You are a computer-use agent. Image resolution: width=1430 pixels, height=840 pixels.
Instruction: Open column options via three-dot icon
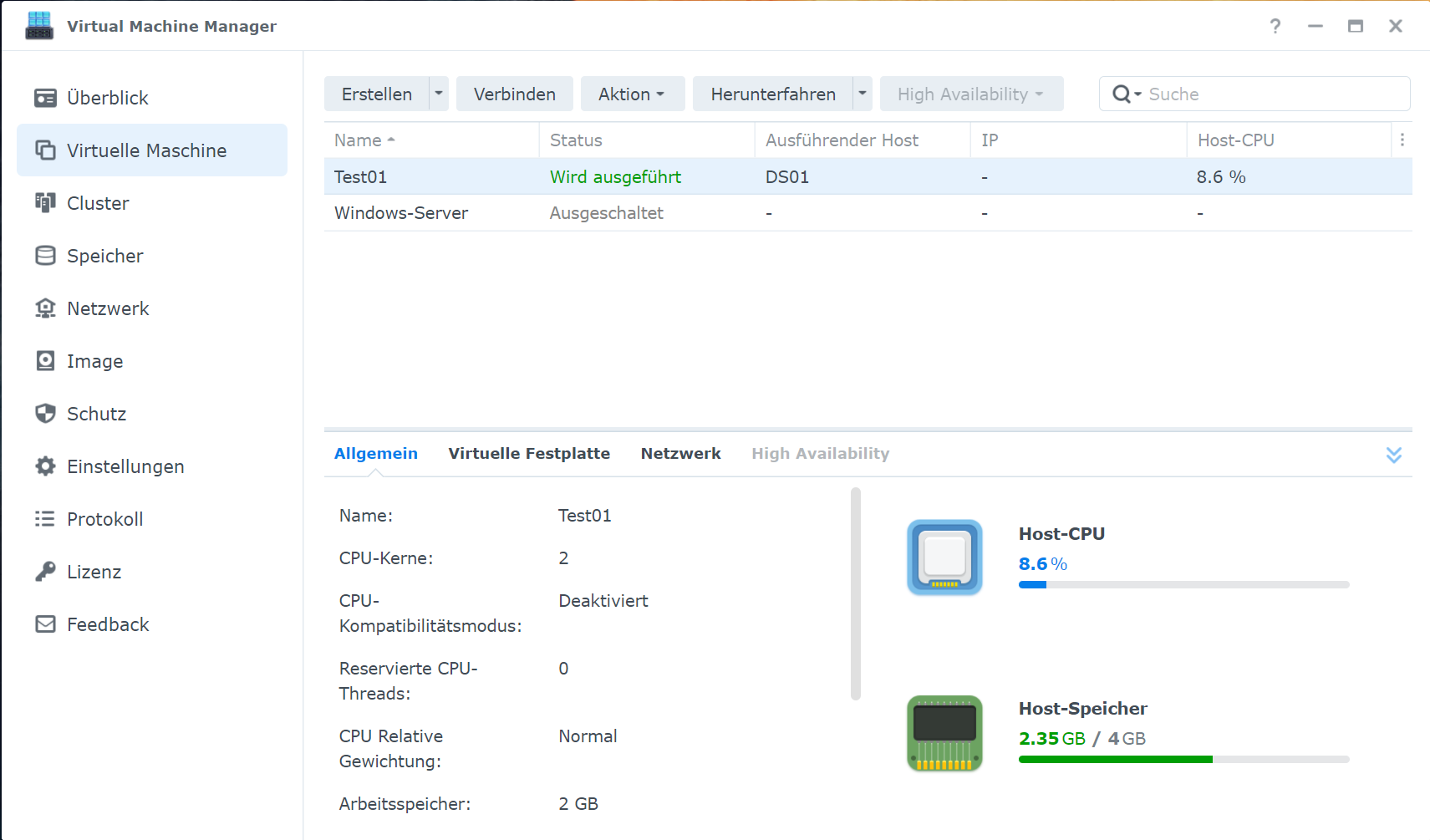(x=1402, y=140)
